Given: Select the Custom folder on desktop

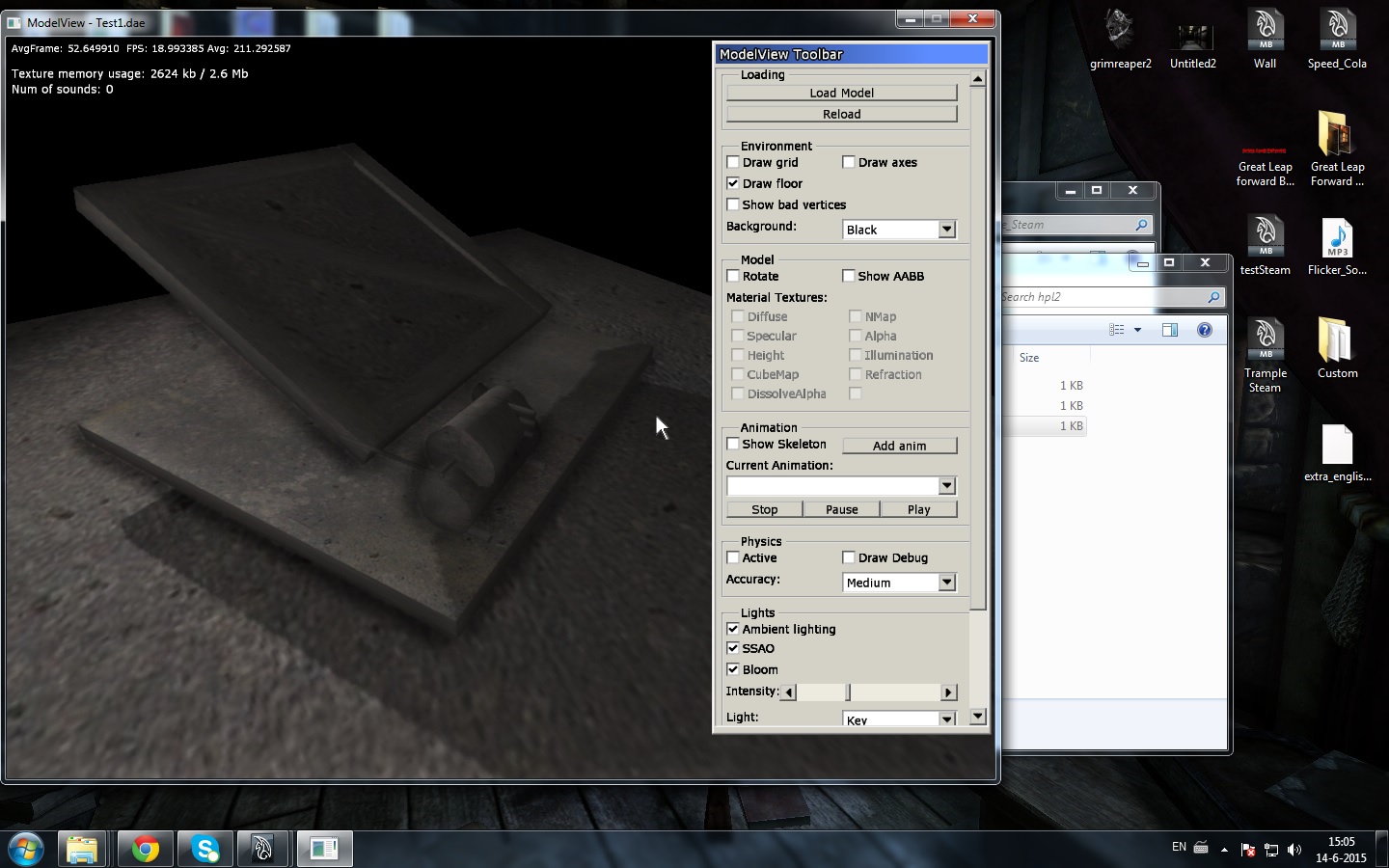Looking at the screenshot, I should (1336, 347).
